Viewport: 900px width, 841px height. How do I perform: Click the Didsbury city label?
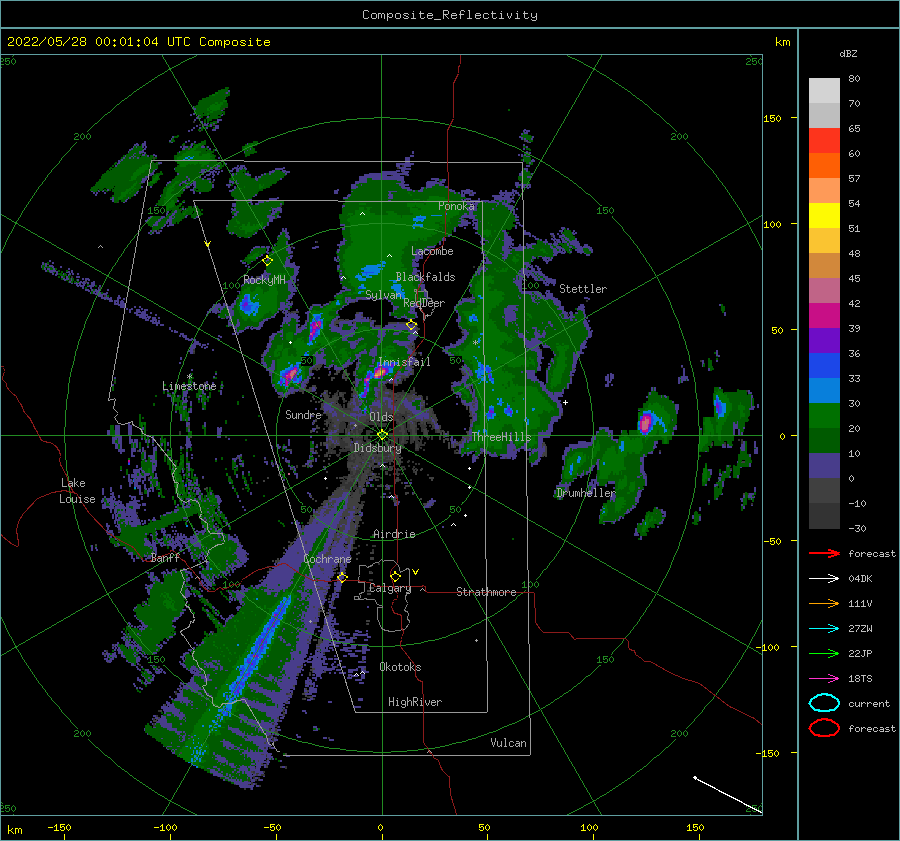click(x=377, y=448)
